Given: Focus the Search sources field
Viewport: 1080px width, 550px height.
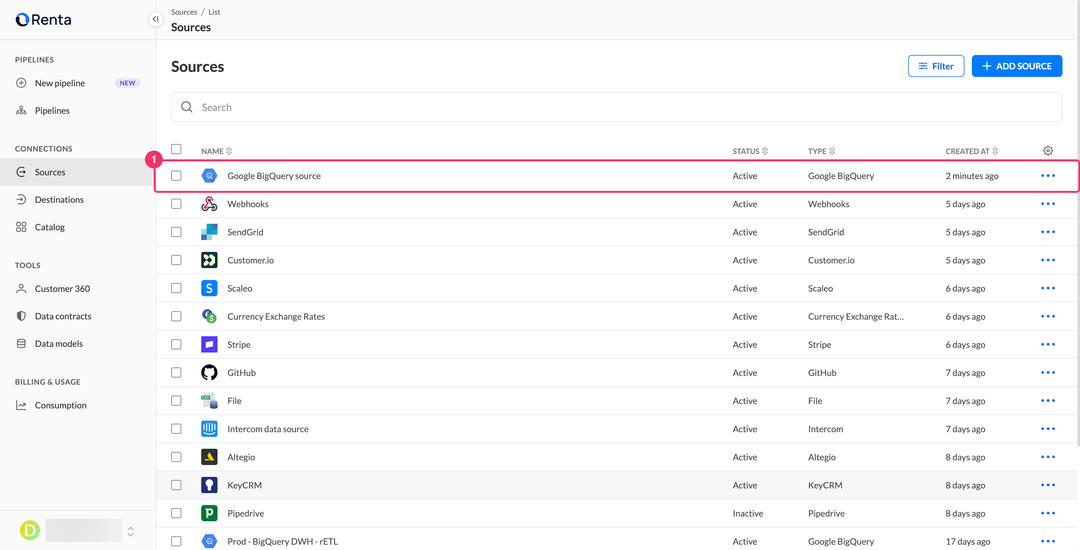Looking at the screenshot, I should [x=616, y=107].
